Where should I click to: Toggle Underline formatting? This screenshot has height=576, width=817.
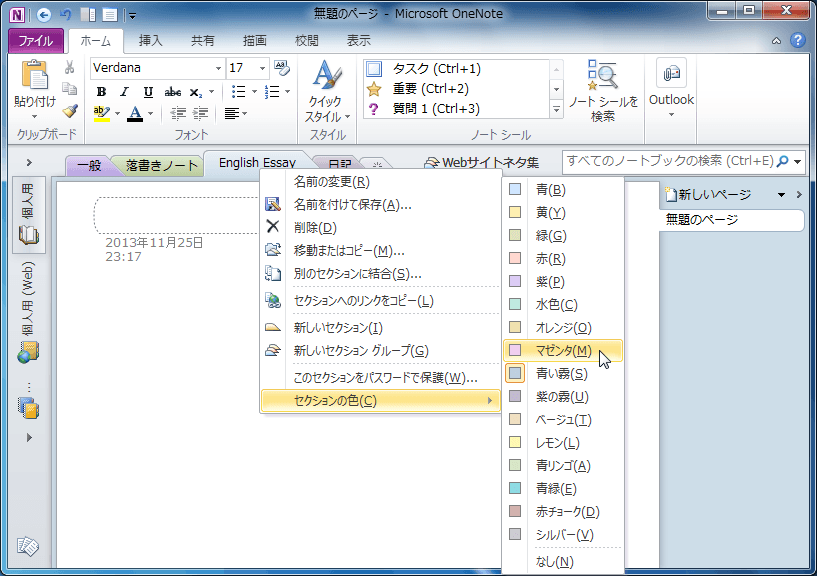(148, 92)
